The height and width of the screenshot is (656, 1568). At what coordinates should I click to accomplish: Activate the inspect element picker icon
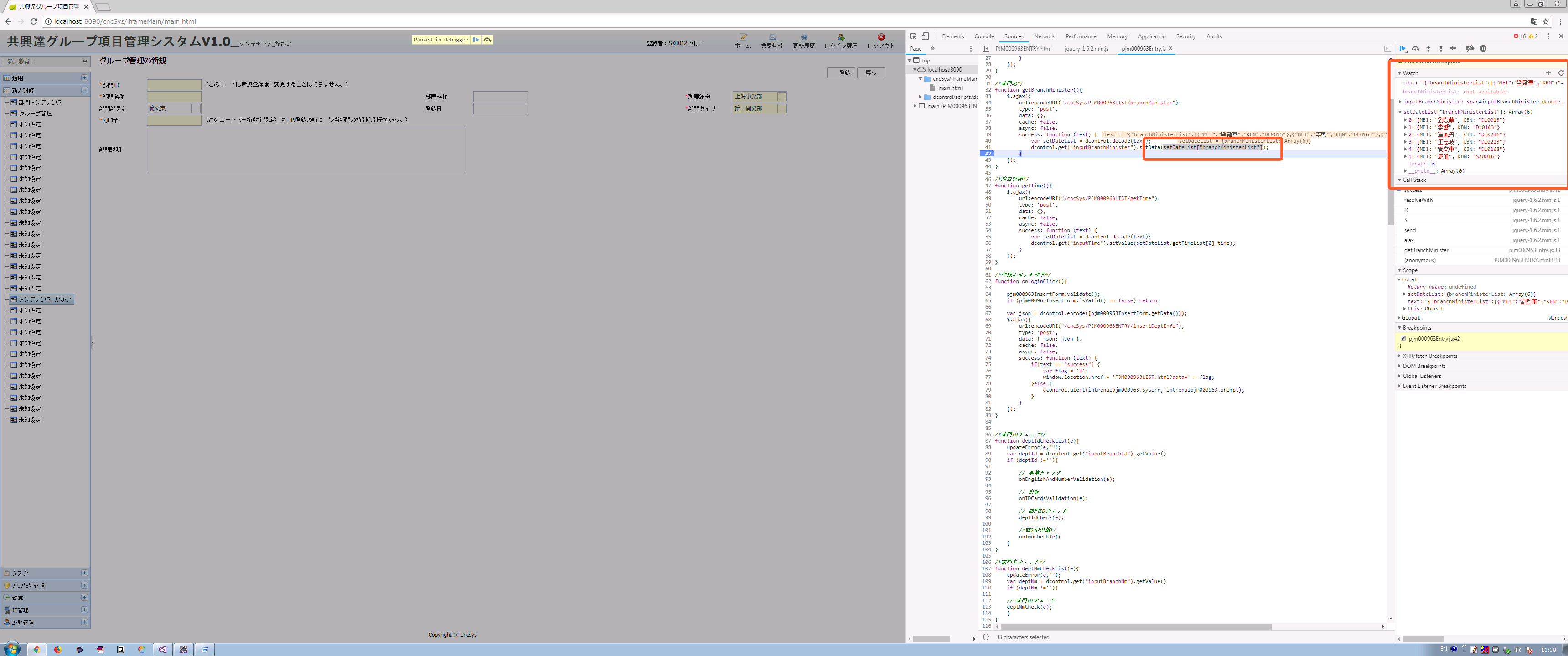tap(913, 36)
